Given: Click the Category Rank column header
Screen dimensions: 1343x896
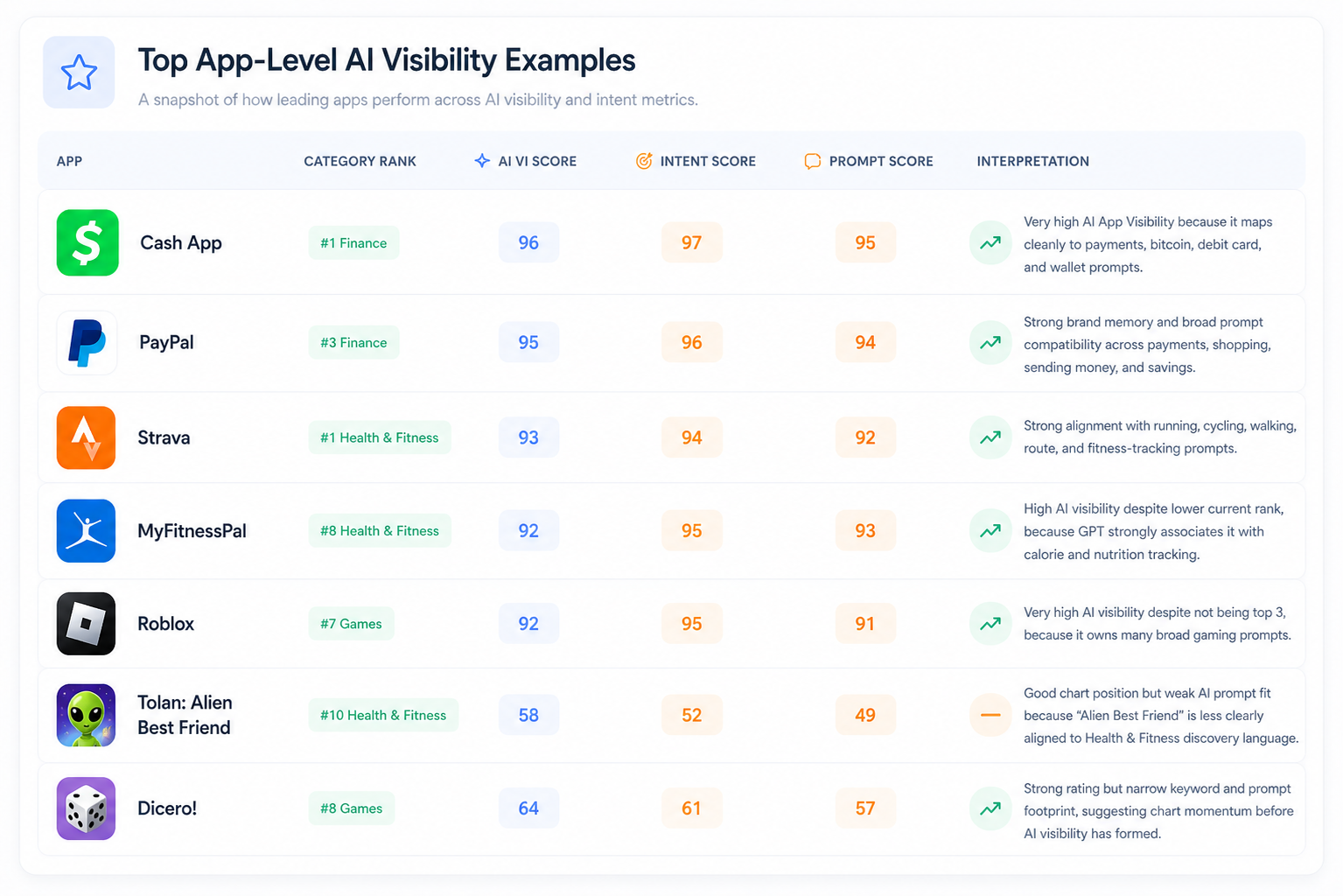Looking at the screenshot, I should pyautogui.click(x=360, y=161).
